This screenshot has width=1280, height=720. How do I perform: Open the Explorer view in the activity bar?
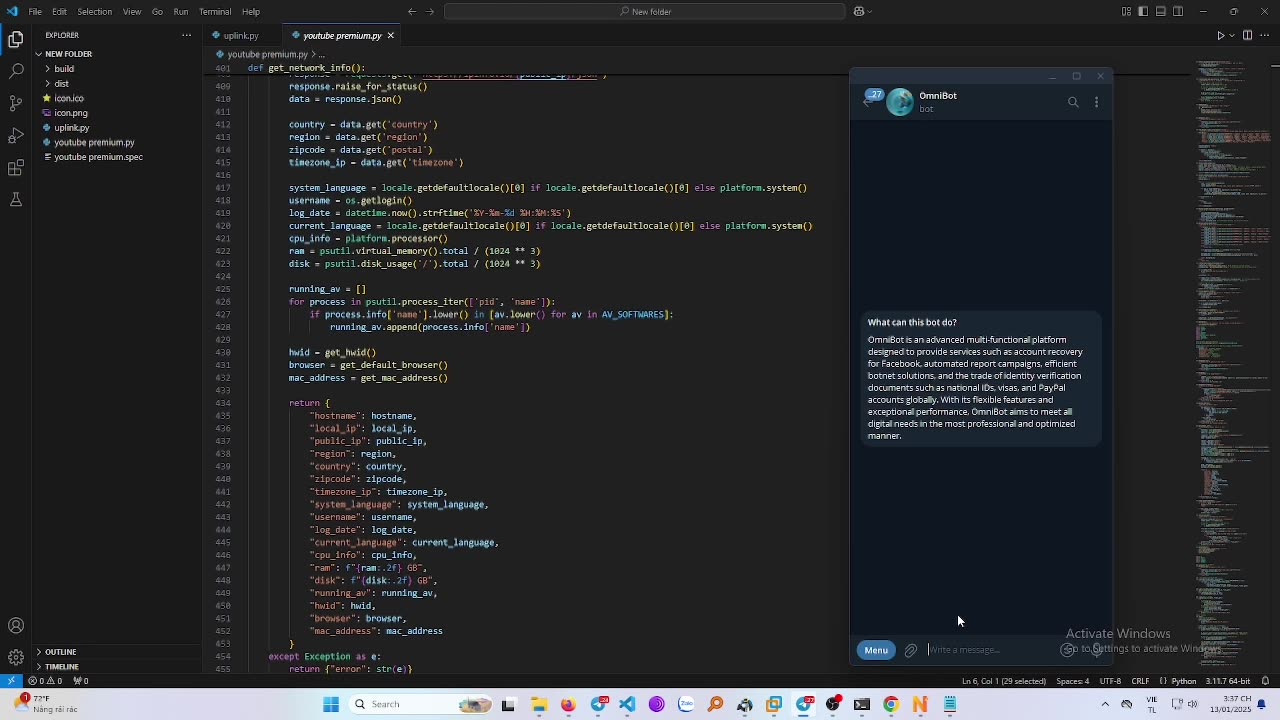coord(16,40)
